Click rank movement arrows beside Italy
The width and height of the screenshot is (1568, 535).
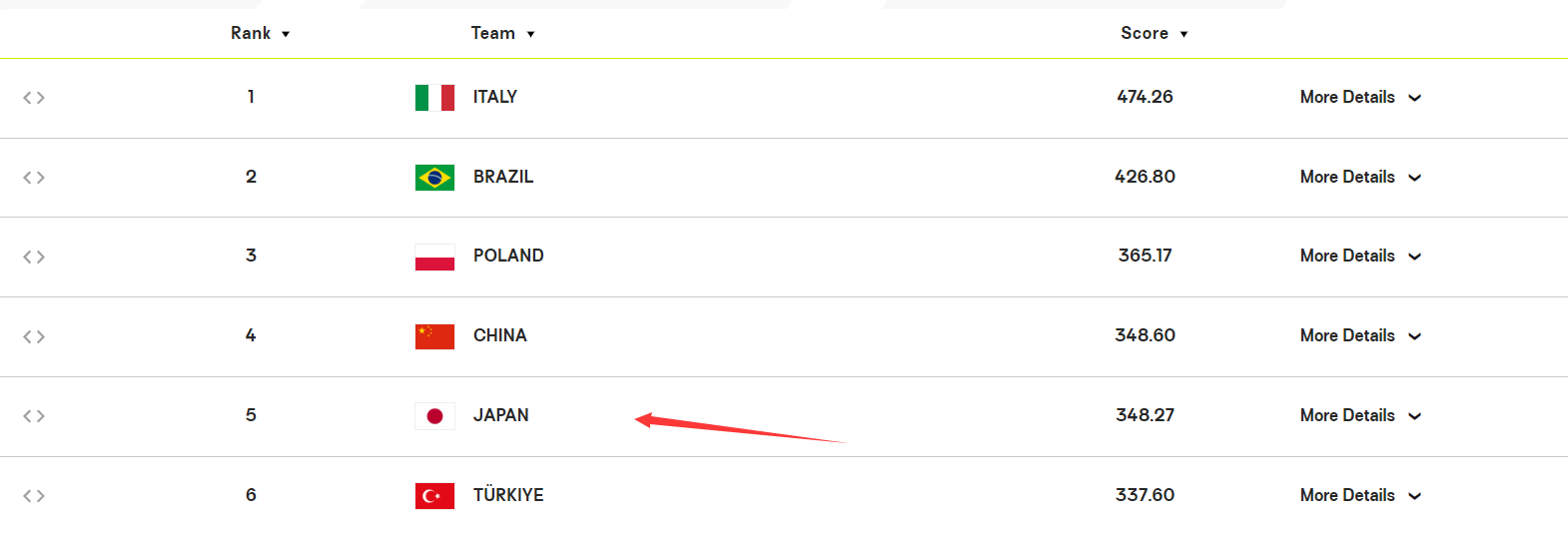click(x=34, y=98)
